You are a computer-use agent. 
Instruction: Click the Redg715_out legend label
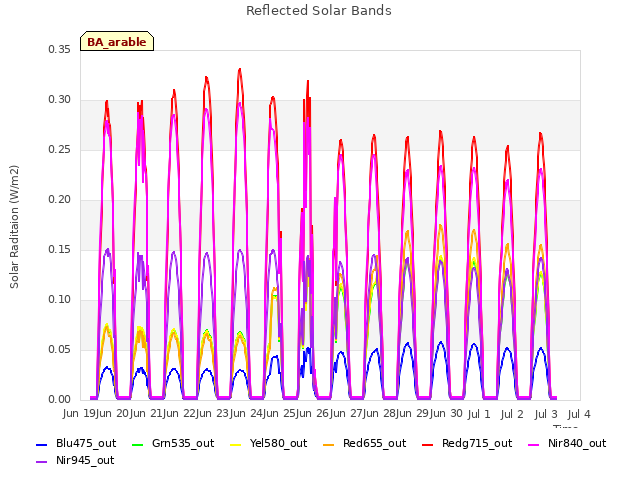point(477,443)
